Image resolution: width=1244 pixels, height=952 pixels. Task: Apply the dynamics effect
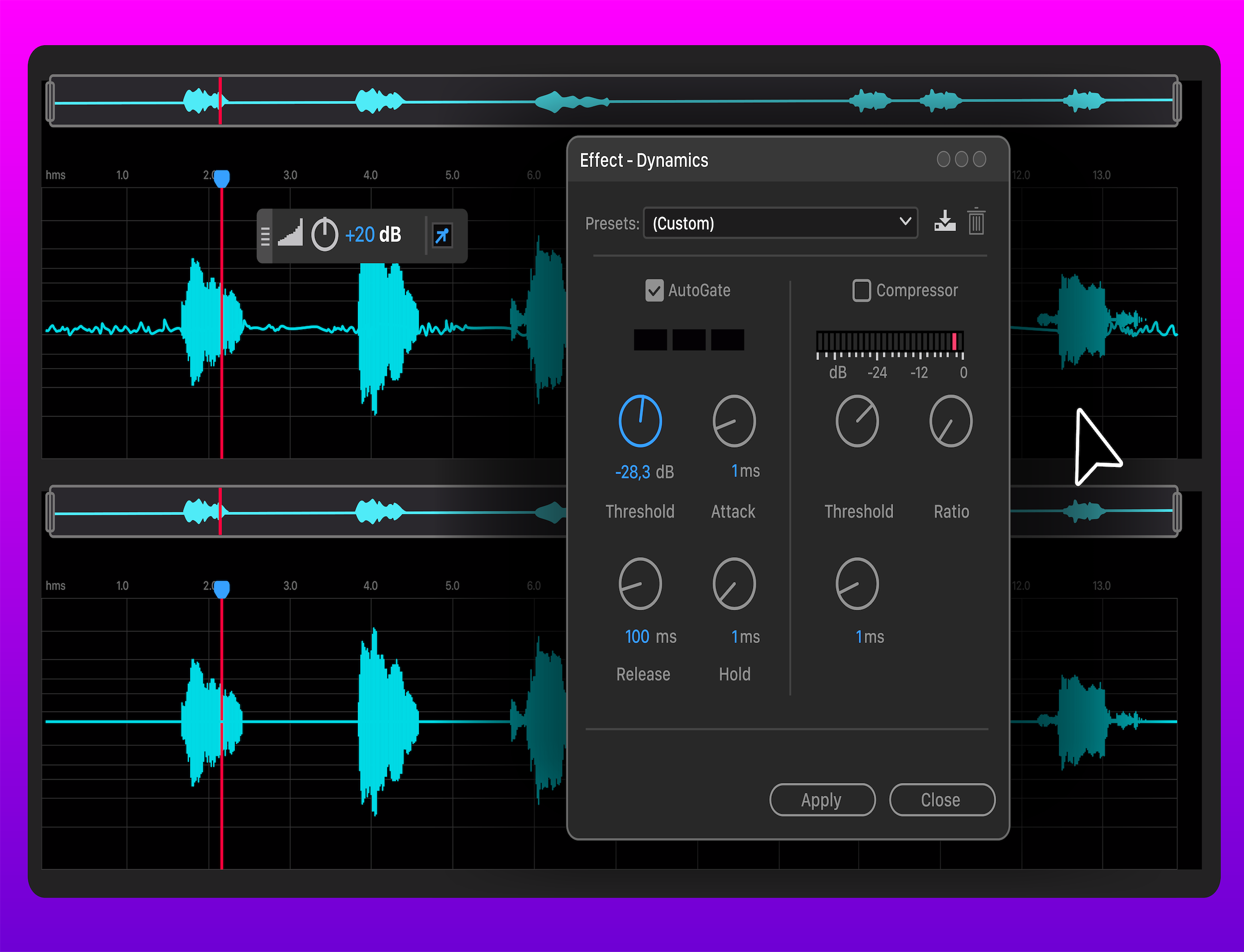(x=823, y=800)
